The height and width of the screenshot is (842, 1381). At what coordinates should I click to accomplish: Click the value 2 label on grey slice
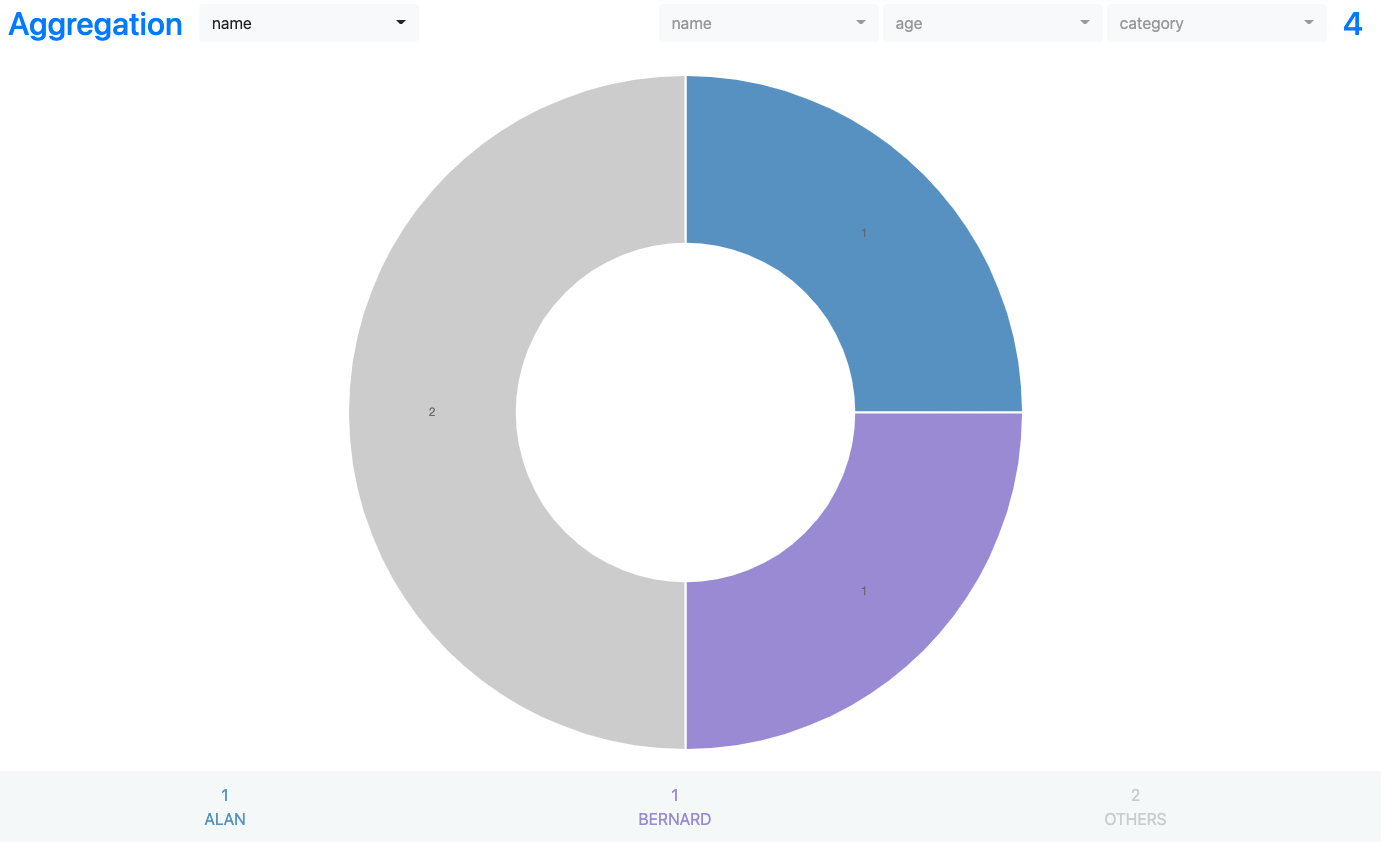tap(432, 412)
